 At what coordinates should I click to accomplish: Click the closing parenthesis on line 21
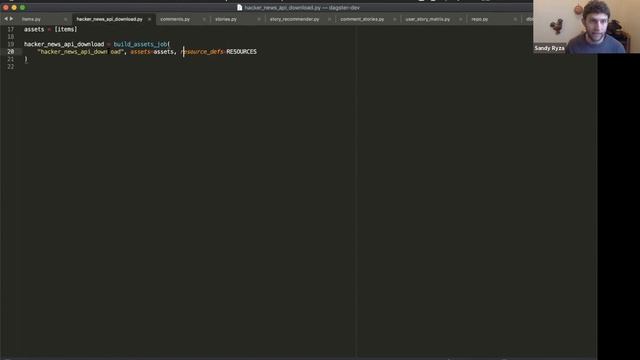(x=26, y=59)
